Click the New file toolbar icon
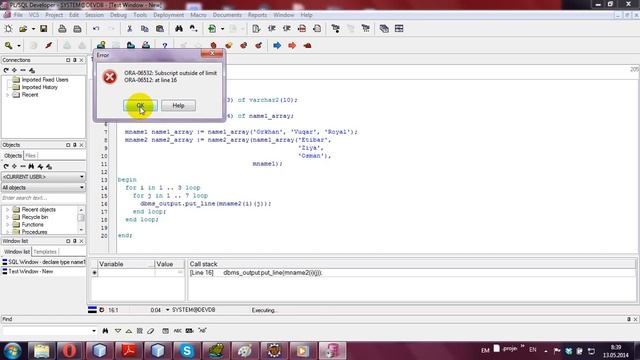Viewport: 640px width, 360px height. pyautogui.click(x=8, y=29)
